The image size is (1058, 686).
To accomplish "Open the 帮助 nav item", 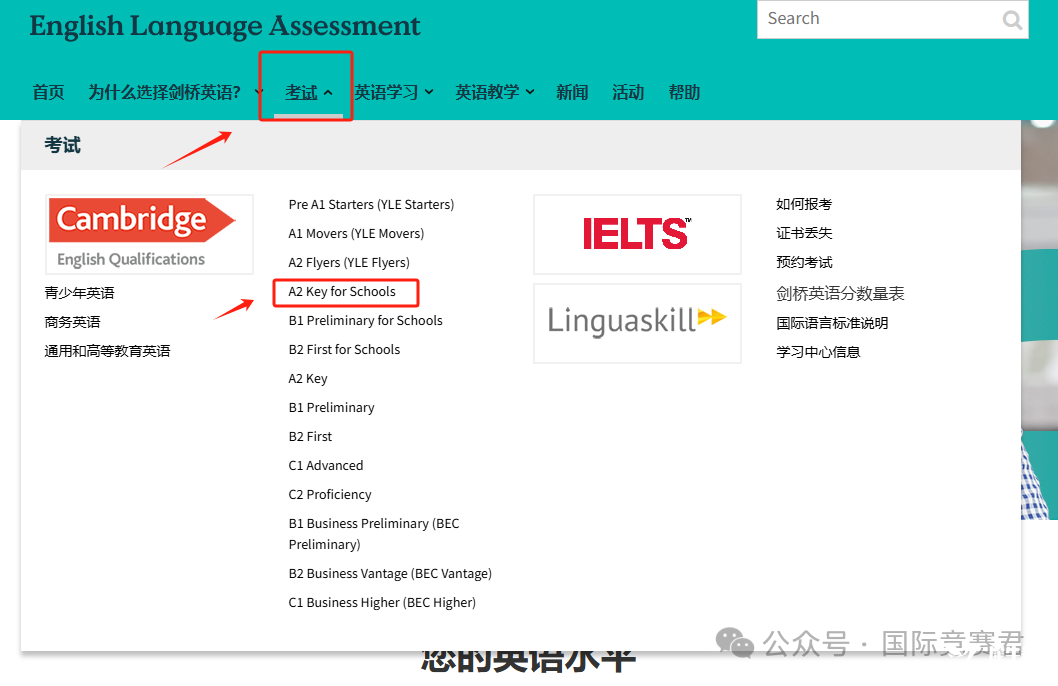I will point(684,92).
